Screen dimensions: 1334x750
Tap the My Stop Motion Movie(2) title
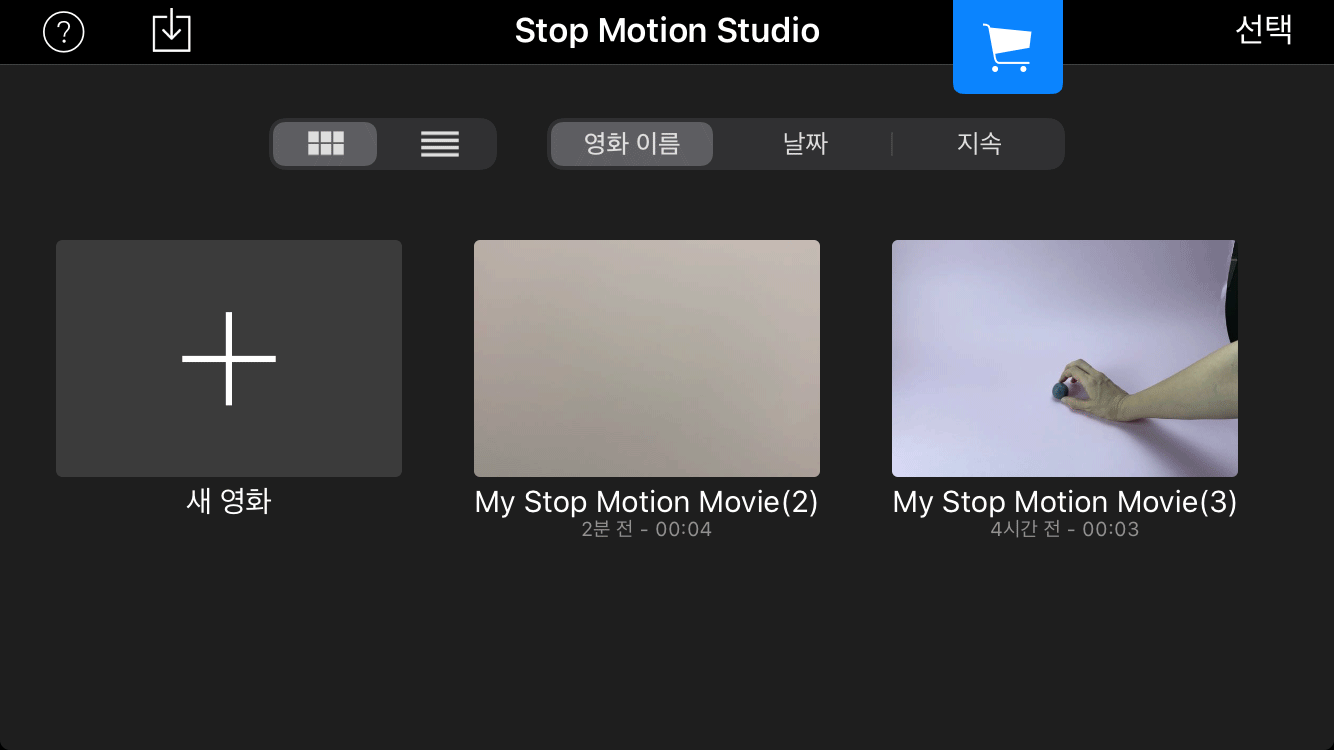tap(647, 502)
